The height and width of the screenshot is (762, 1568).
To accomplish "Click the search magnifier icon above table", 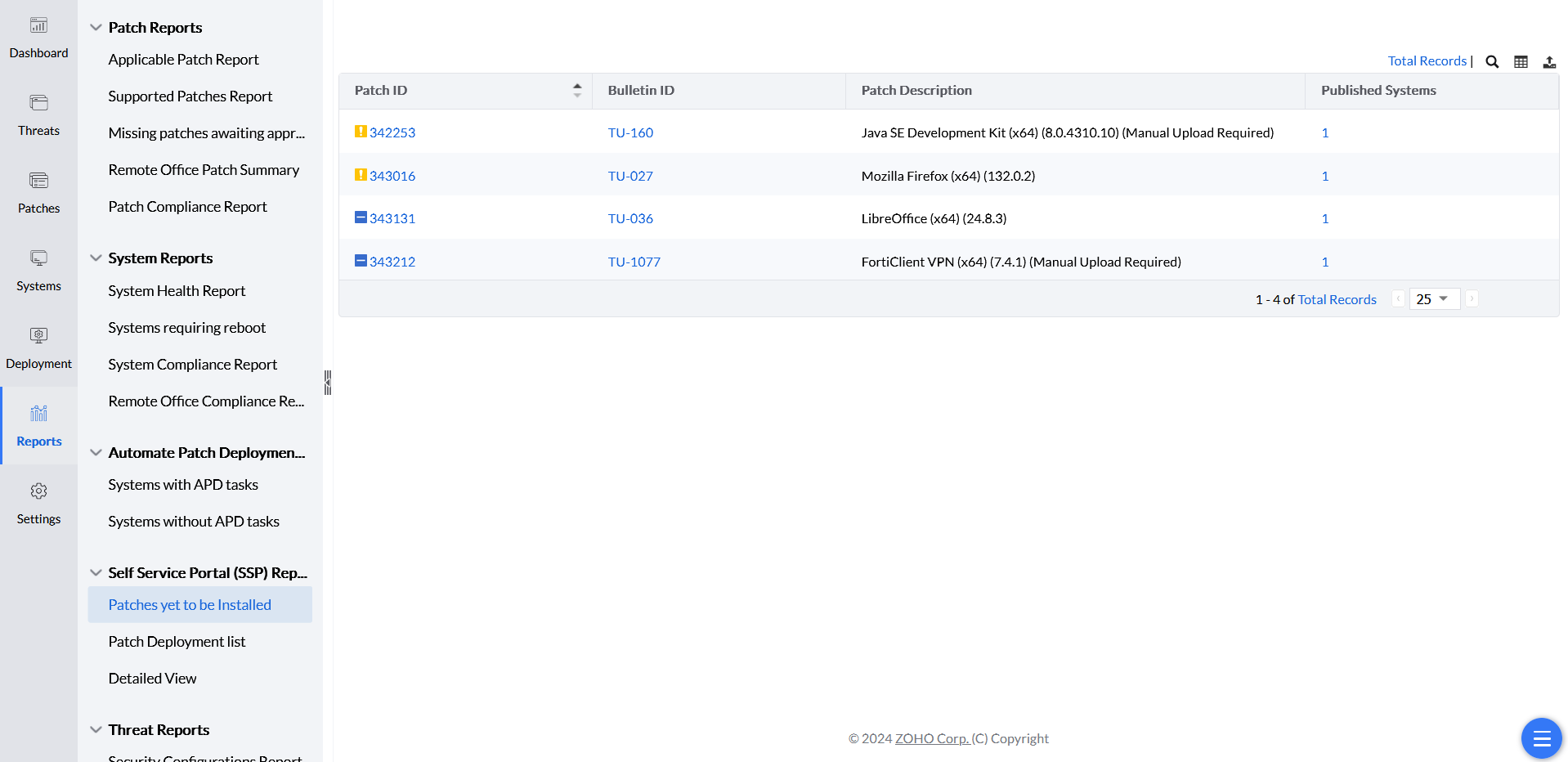I will (1492, 61).
